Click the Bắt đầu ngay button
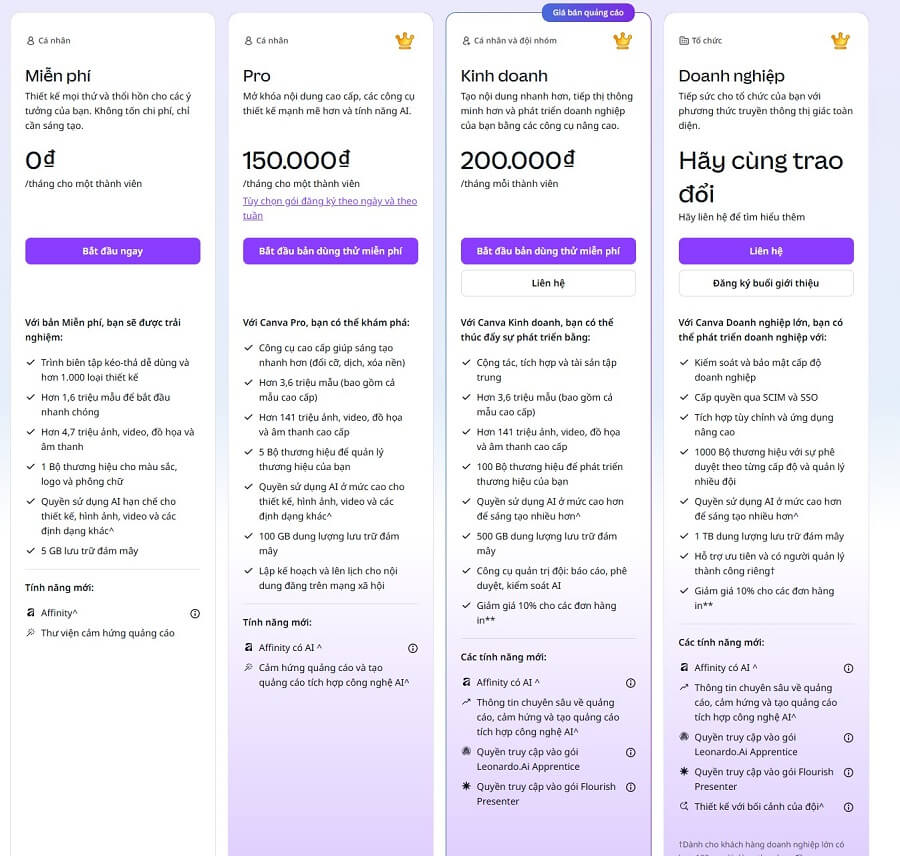This screenshot has width=900, height=856. coord(112,251)
